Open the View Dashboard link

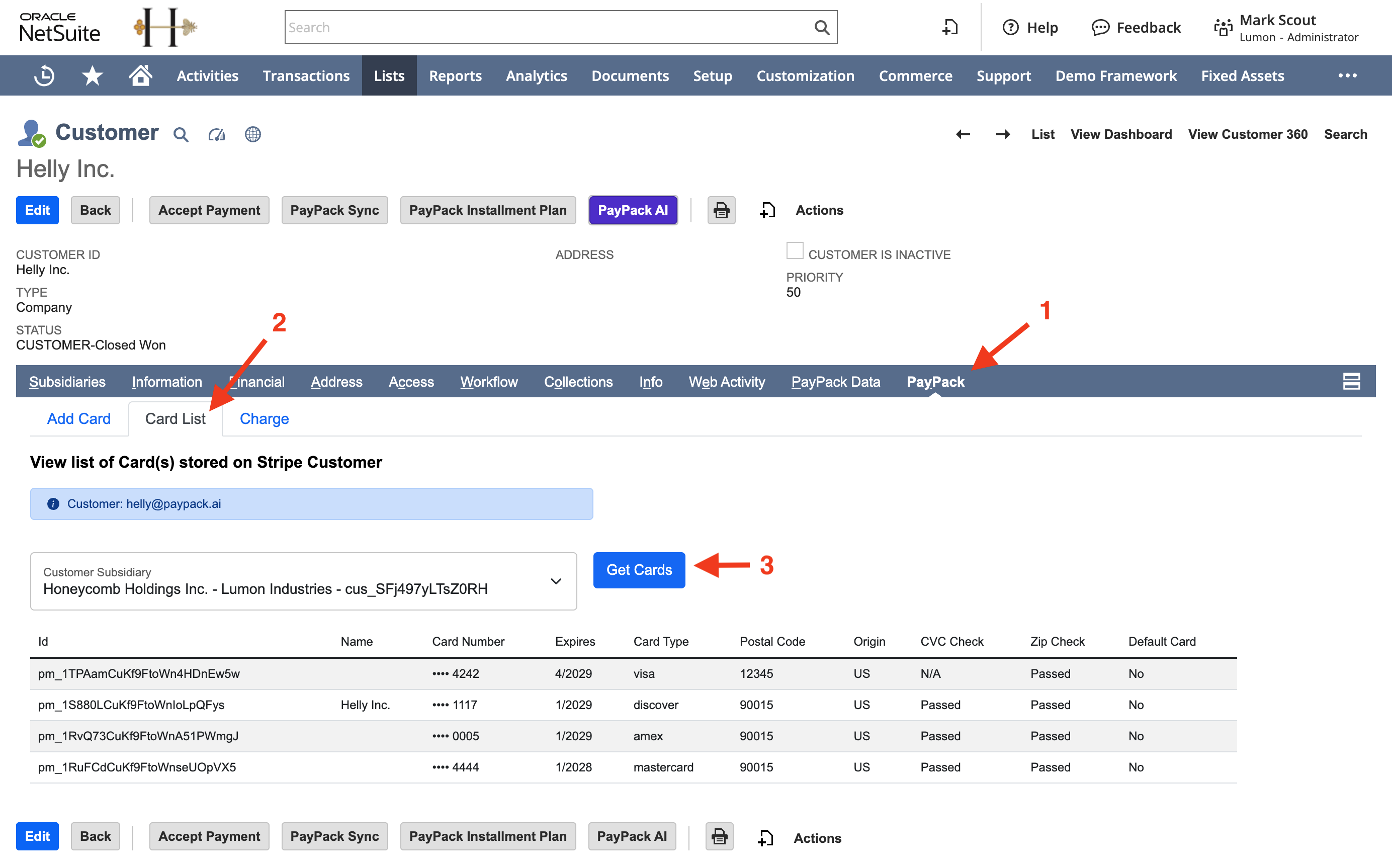[1121, 134]
